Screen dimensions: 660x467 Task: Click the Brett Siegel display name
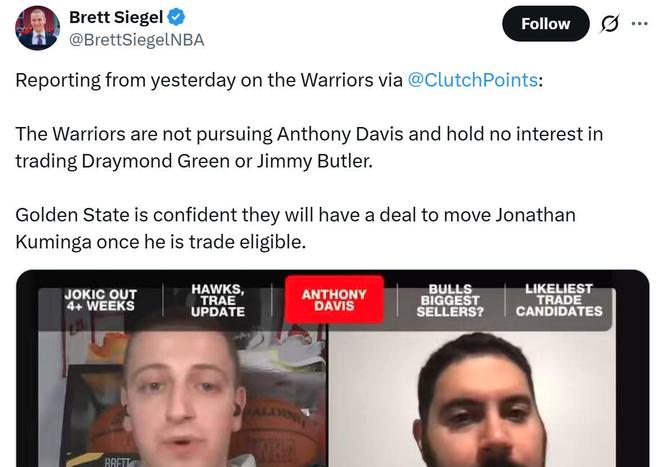pos(116,17)
